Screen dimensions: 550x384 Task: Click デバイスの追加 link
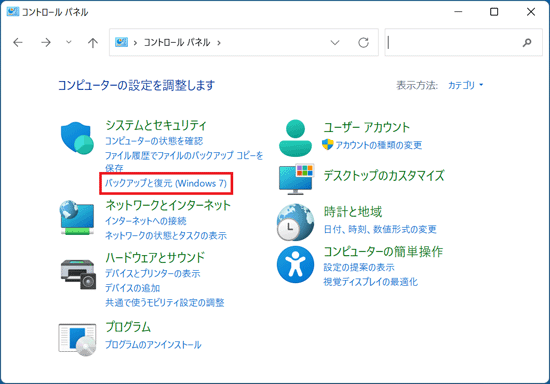pos(133,288)
